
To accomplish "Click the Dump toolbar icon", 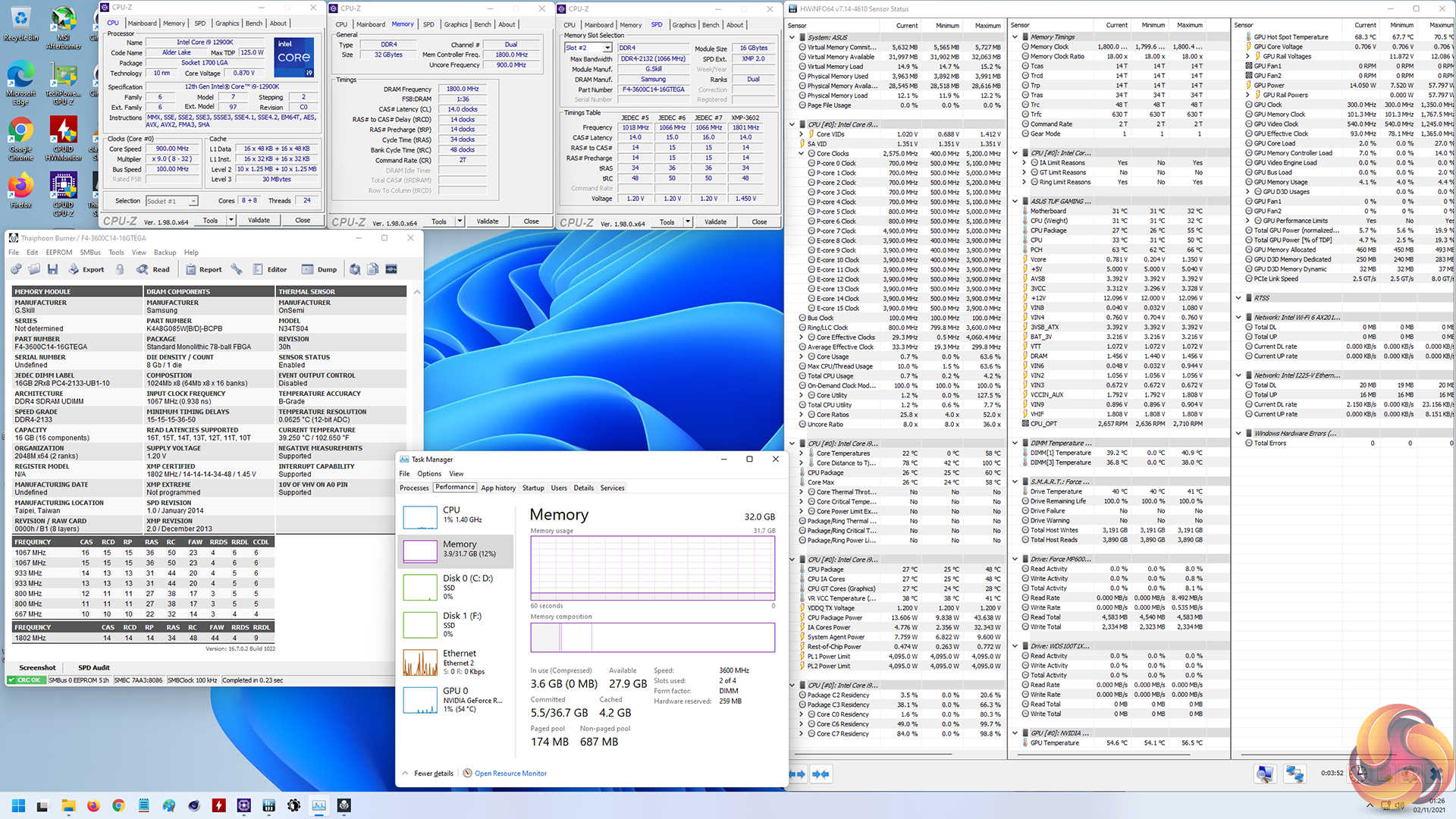I will (307, 269).
